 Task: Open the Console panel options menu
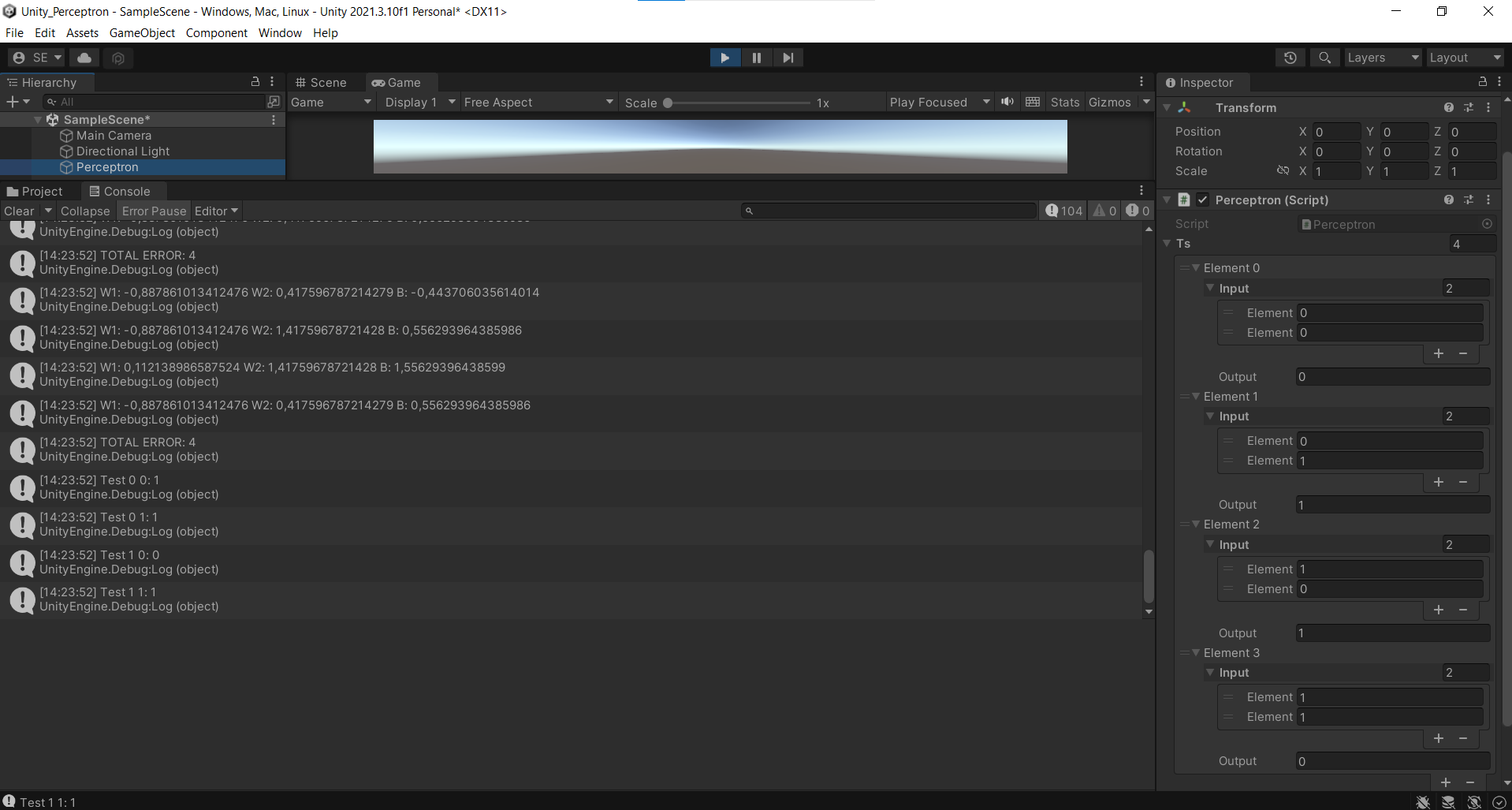(x=1141, y=191)
